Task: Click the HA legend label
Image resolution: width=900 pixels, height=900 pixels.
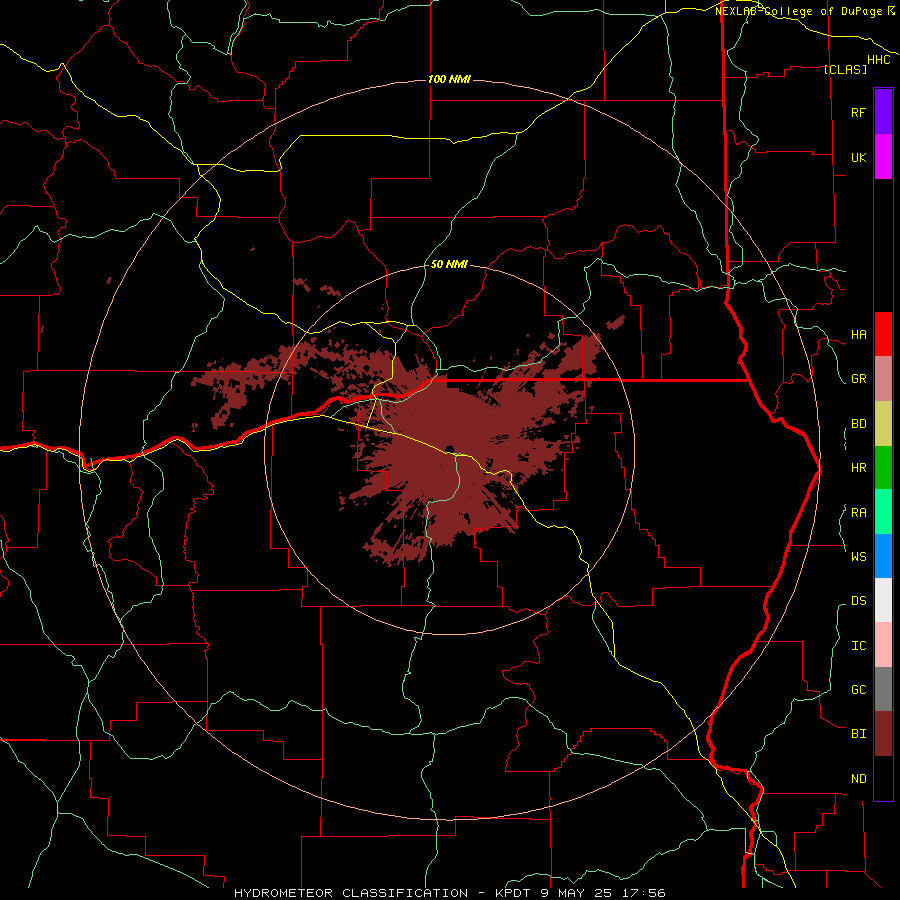Action: 858,335
